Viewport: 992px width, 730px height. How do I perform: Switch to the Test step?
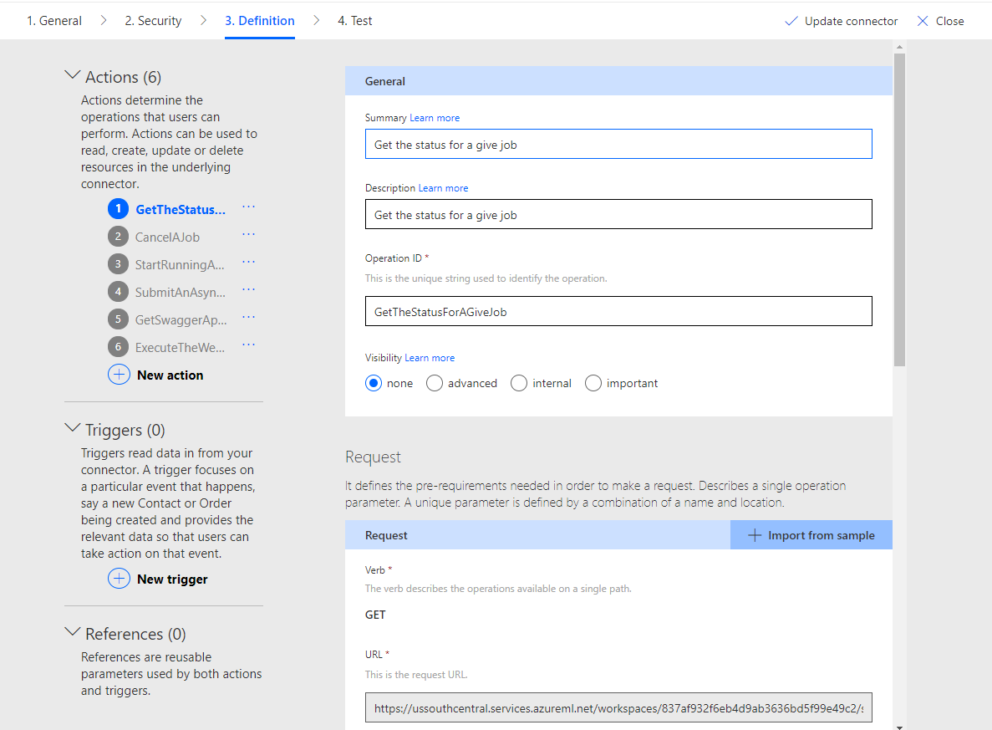(x=354, y=20)
